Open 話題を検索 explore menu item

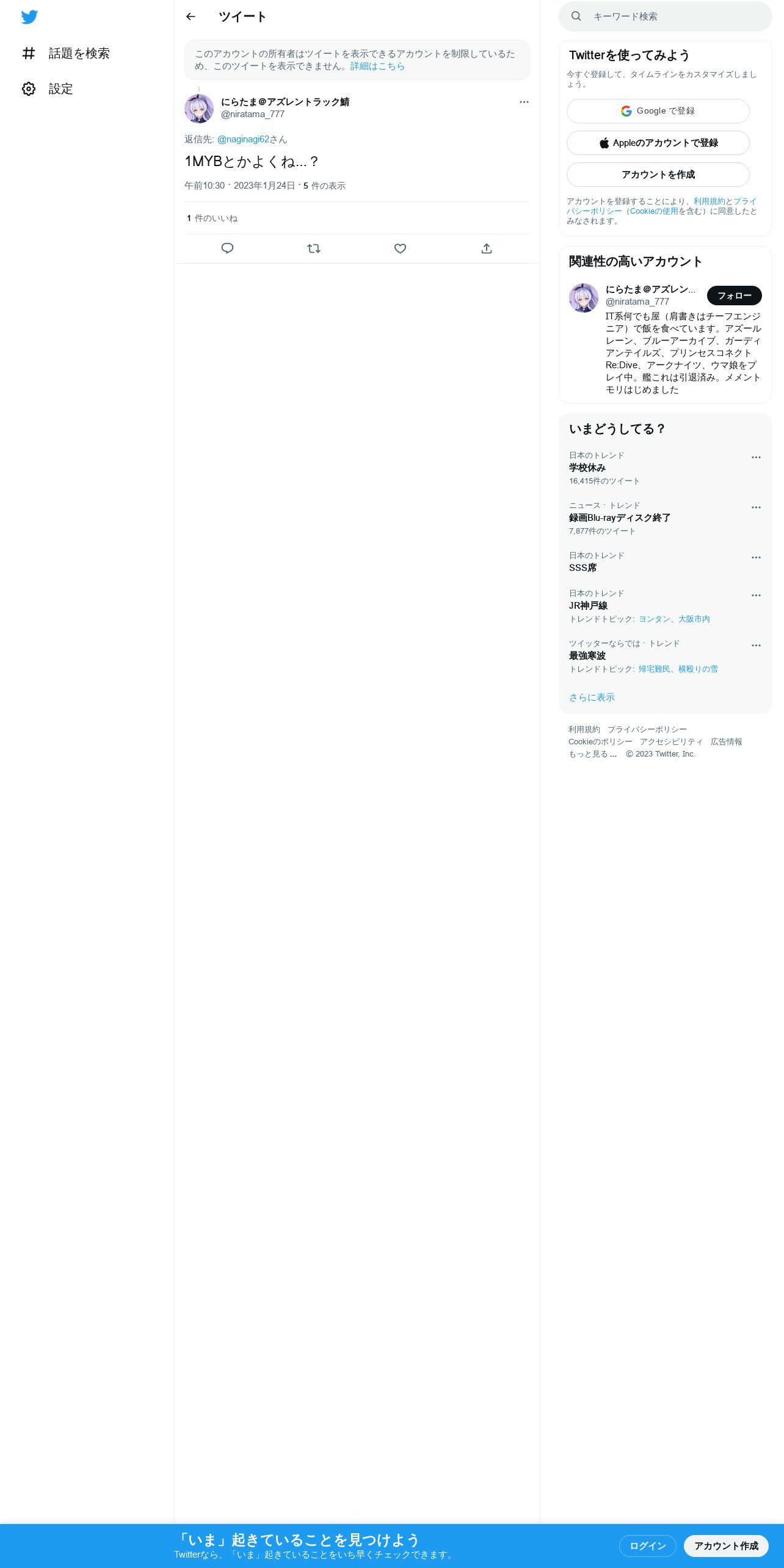66,54
